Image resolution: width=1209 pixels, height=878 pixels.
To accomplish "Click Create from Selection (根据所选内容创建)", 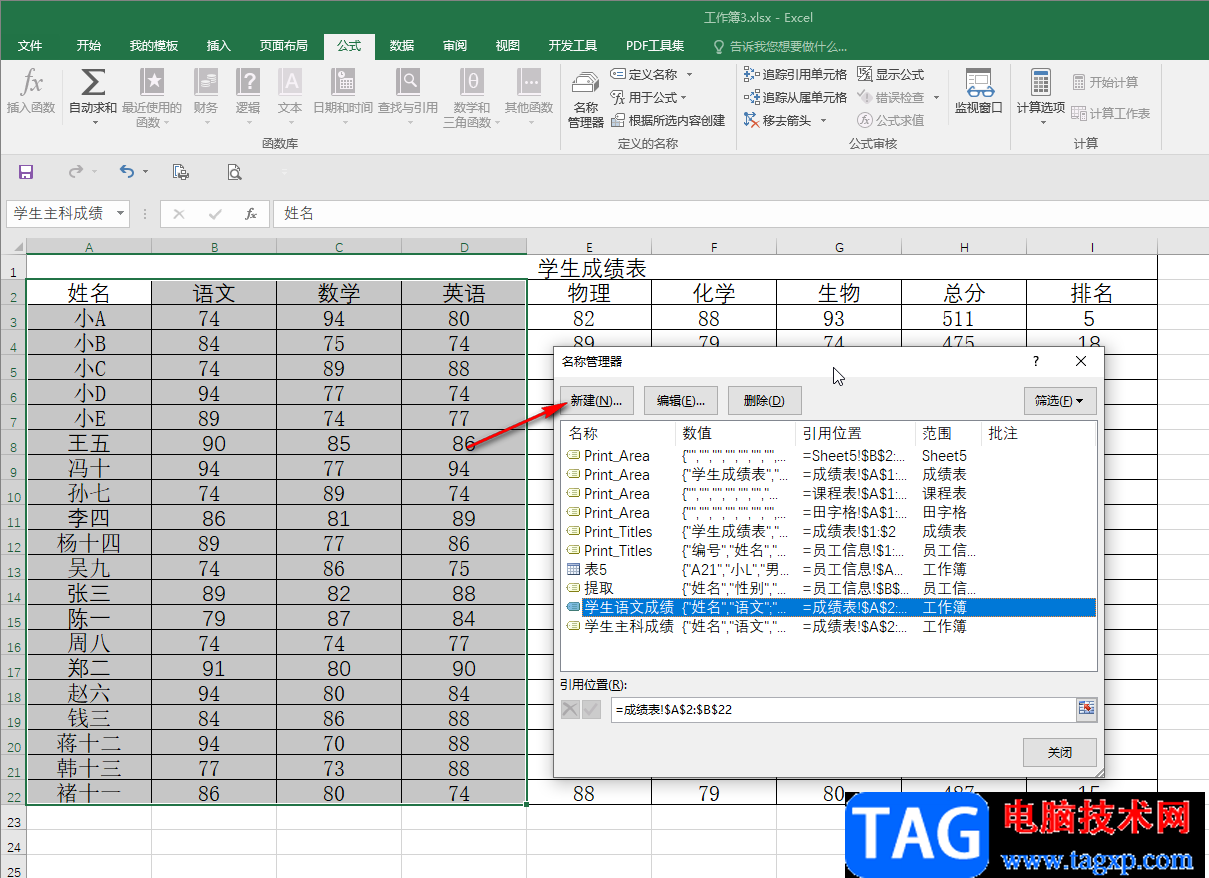I will click(x=668, y=120).
